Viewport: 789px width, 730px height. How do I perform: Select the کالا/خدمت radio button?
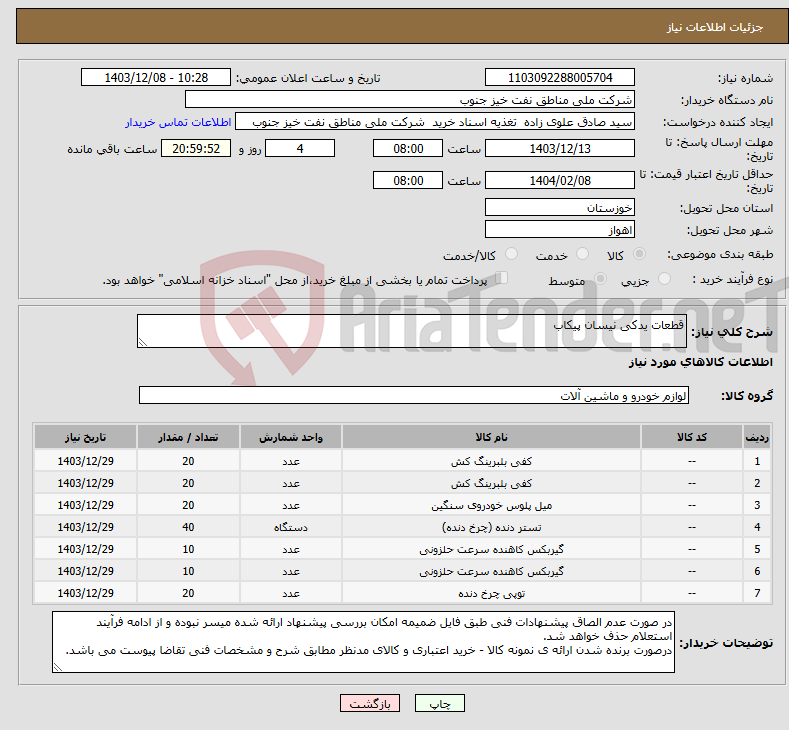[511, 254]
